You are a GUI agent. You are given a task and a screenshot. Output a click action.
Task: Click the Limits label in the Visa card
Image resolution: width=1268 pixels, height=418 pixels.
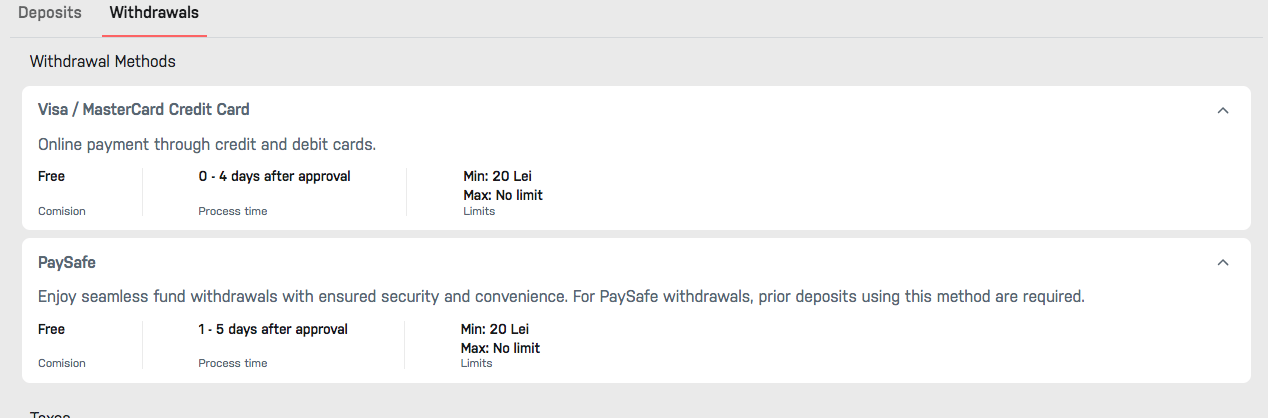(x=479, y=211)
